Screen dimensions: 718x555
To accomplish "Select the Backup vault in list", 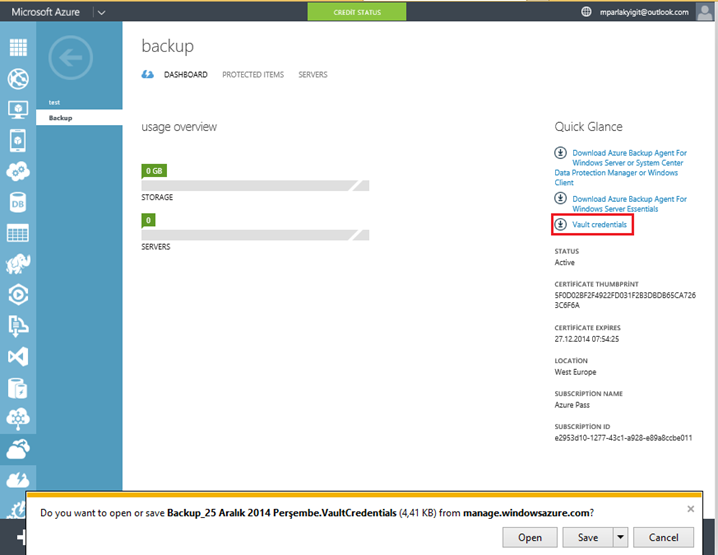I will [79, 118].
